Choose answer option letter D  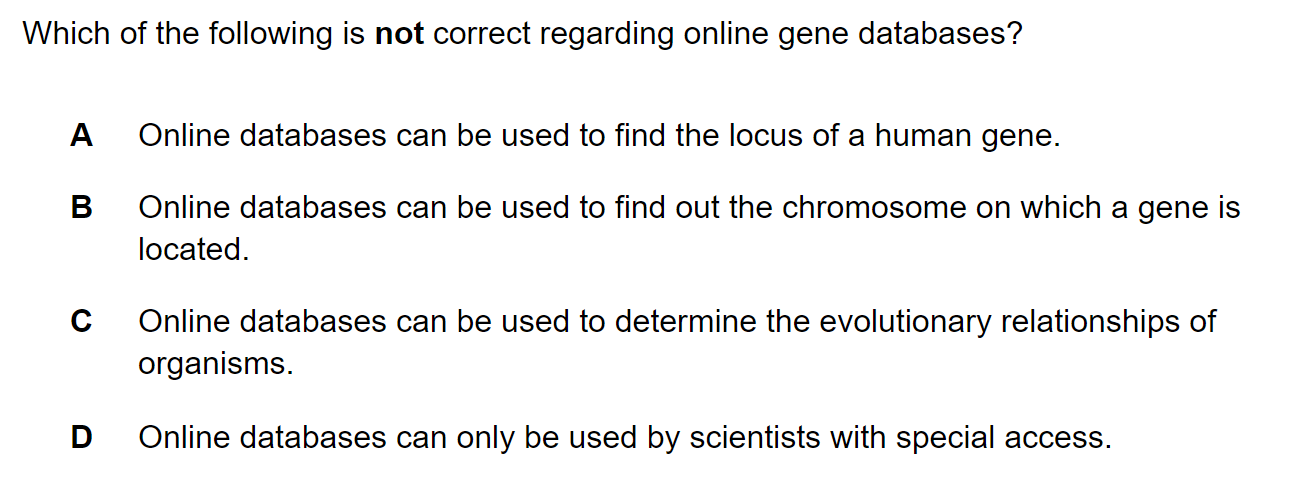tap(82, 437)
